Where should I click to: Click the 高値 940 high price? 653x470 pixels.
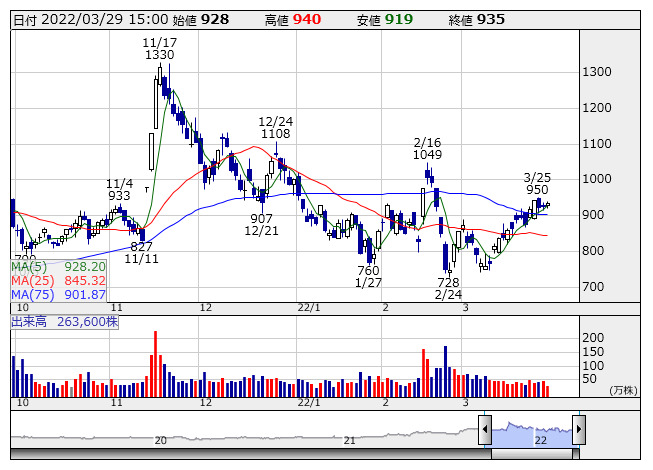pyautogui.click(x=293, y=20)
